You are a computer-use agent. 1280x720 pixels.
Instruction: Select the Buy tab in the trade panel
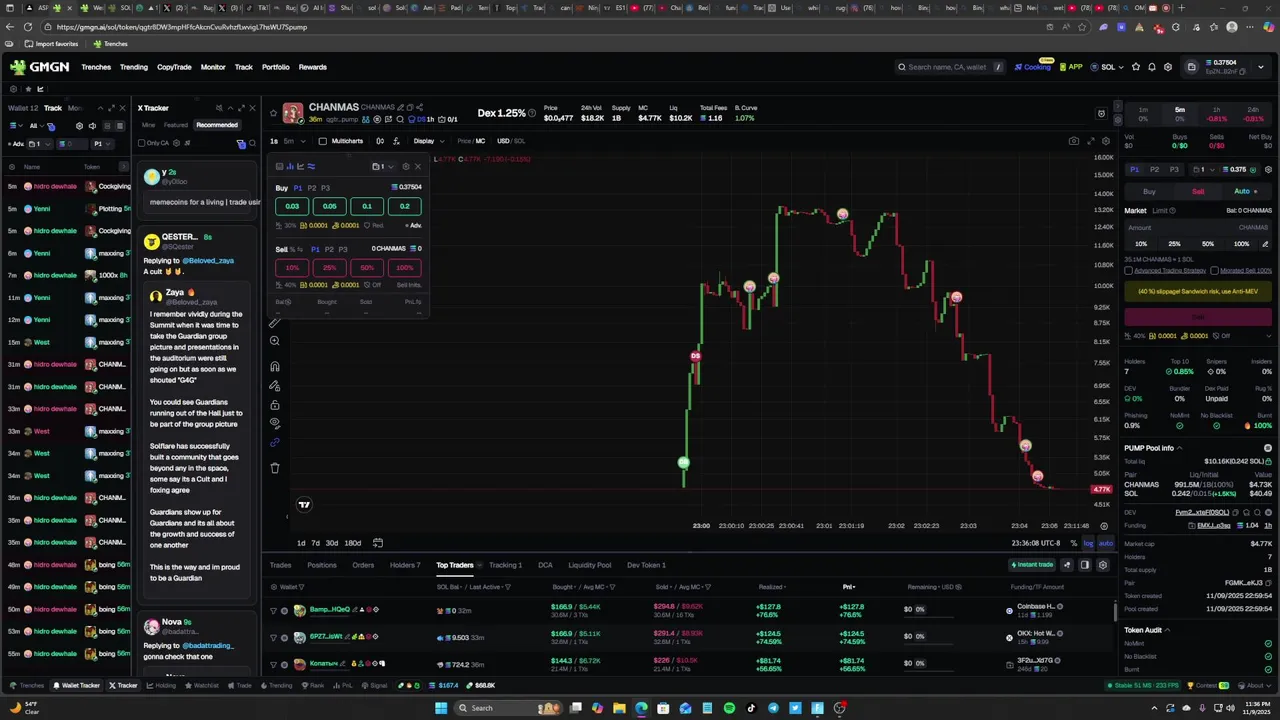(1149, 191)
